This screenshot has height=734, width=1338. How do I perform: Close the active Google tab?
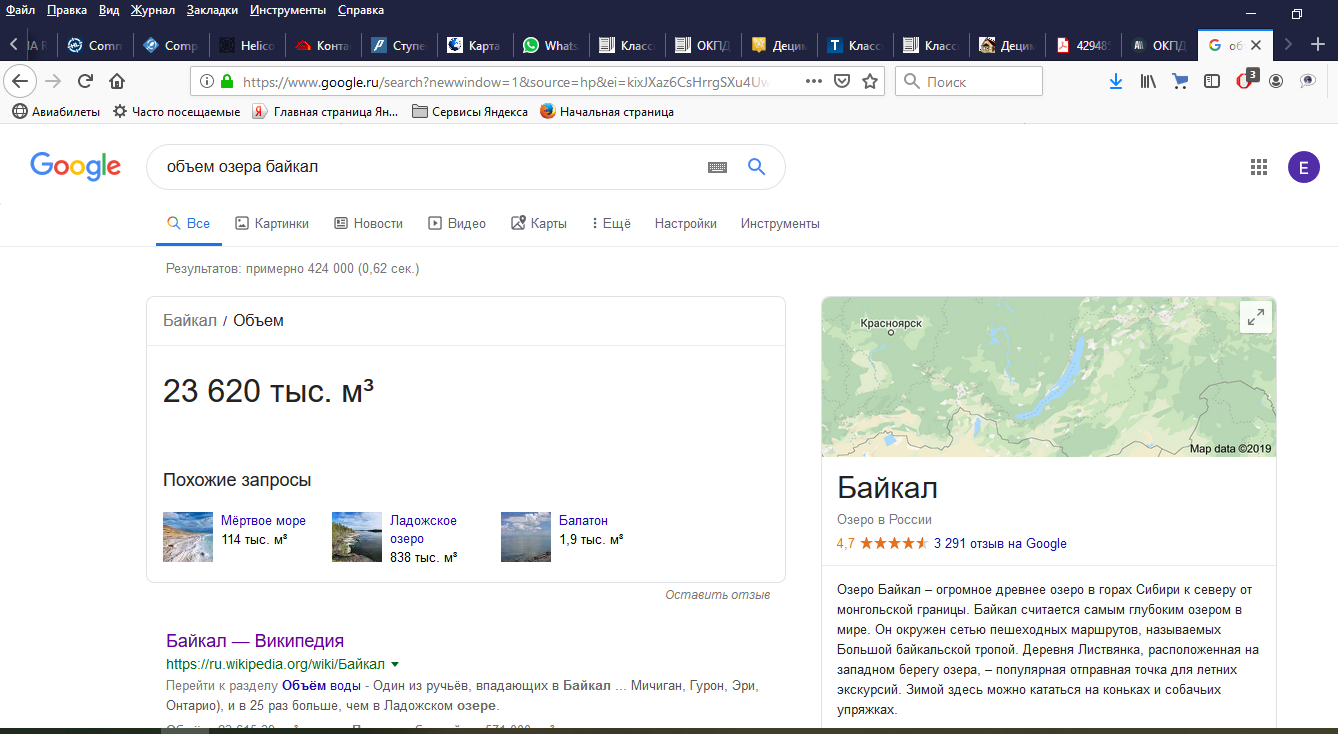1257,45
